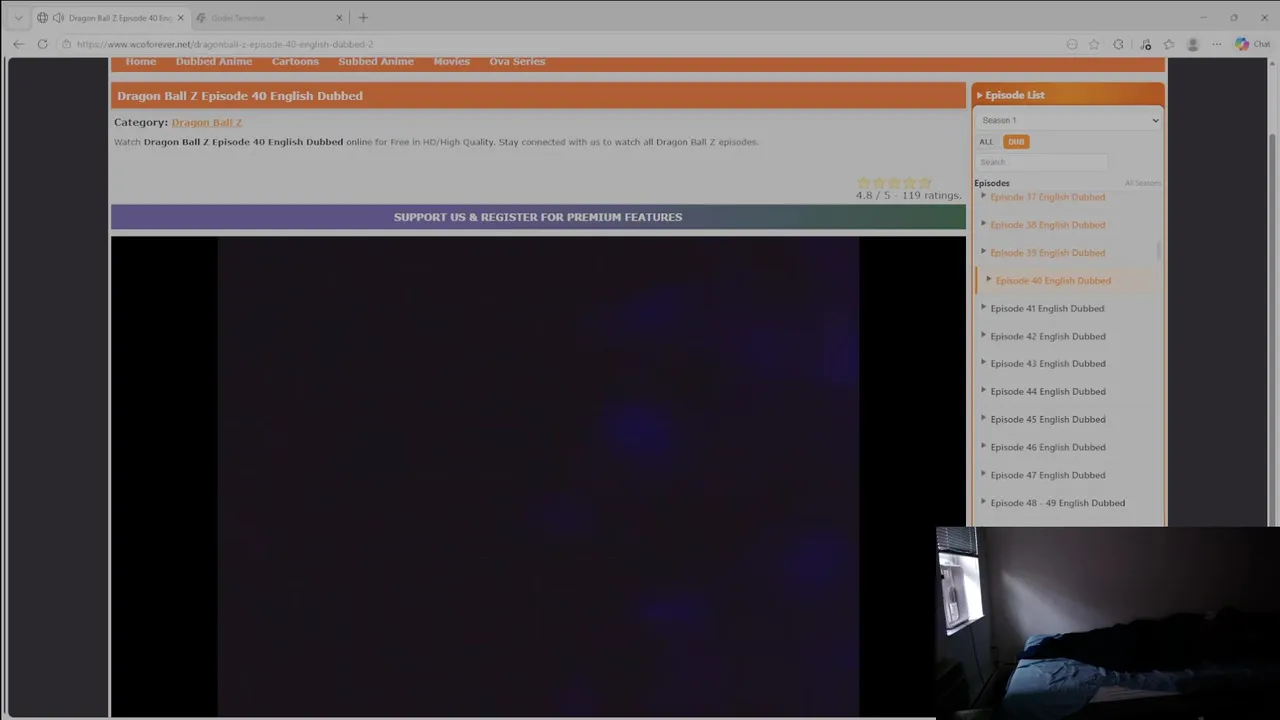Select the ALL episode filter

986,142
